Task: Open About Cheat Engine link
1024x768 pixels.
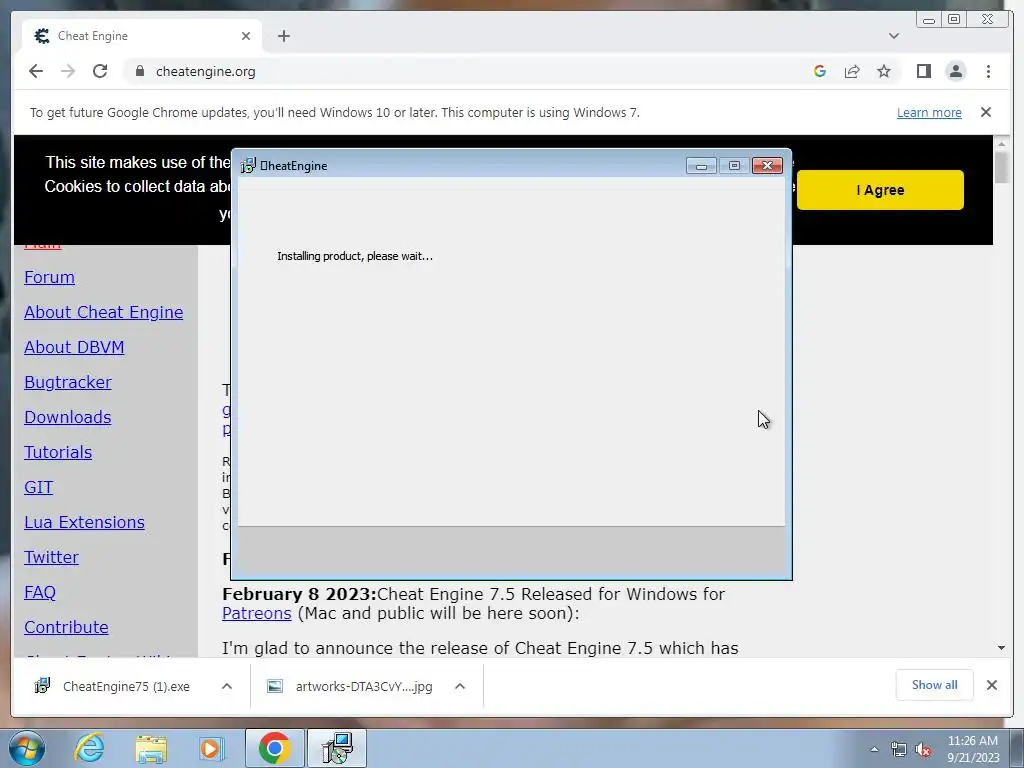Action: click(x=104, y=312)
